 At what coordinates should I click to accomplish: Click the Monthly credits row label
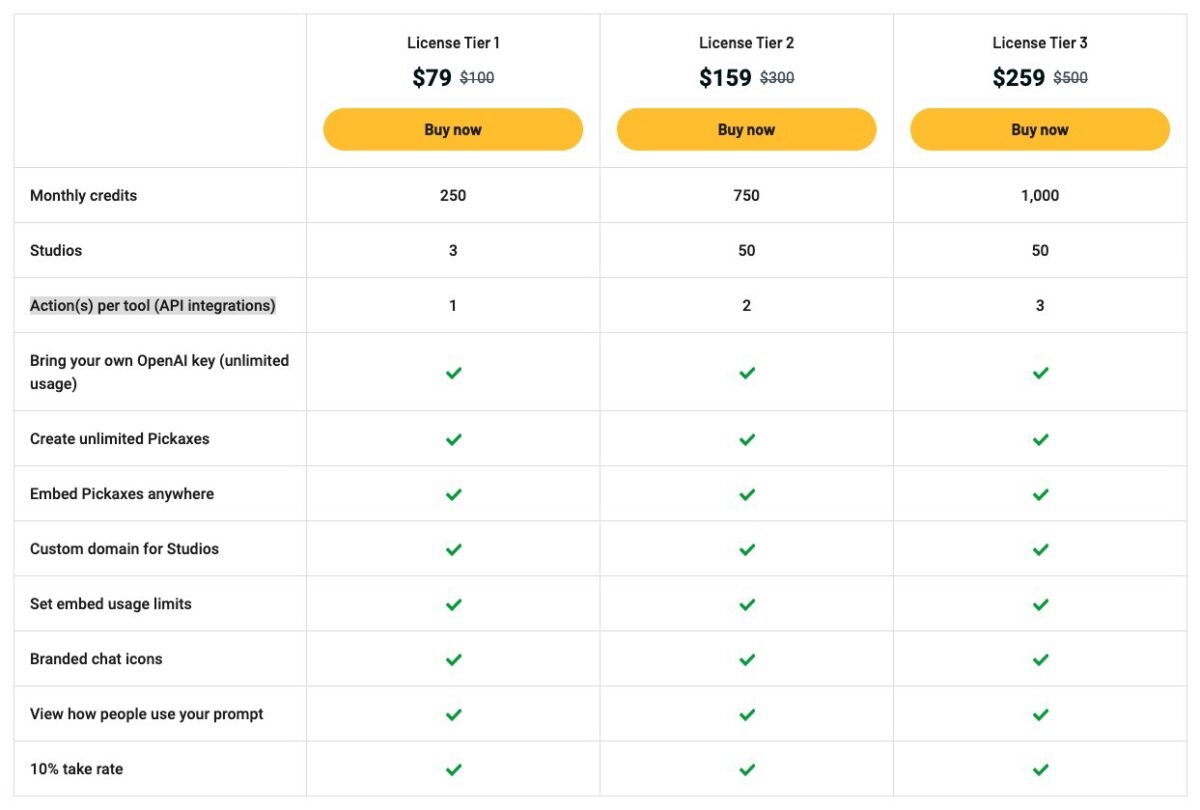[x=84, y=195]
